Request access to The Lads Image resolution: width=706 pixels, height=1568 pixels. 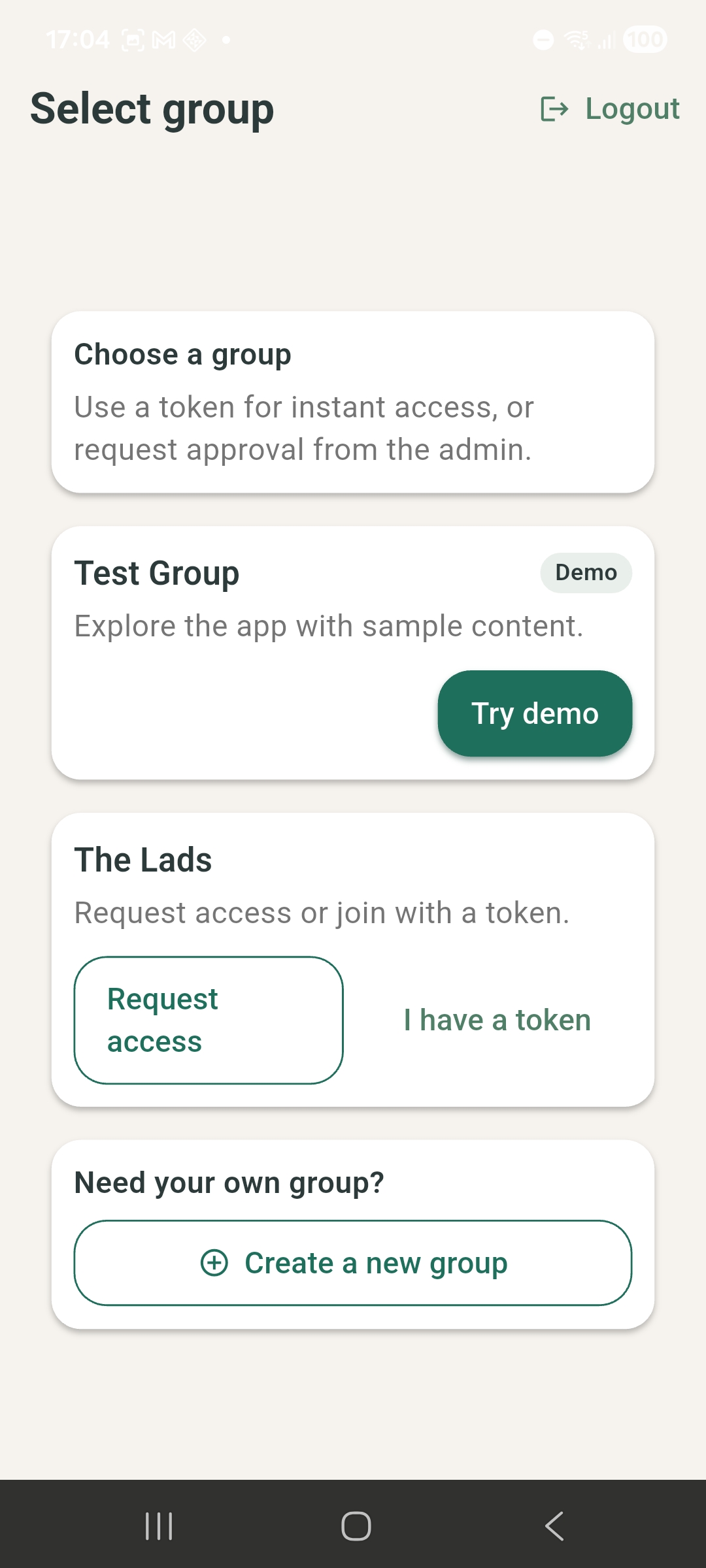coord(209,1020)
